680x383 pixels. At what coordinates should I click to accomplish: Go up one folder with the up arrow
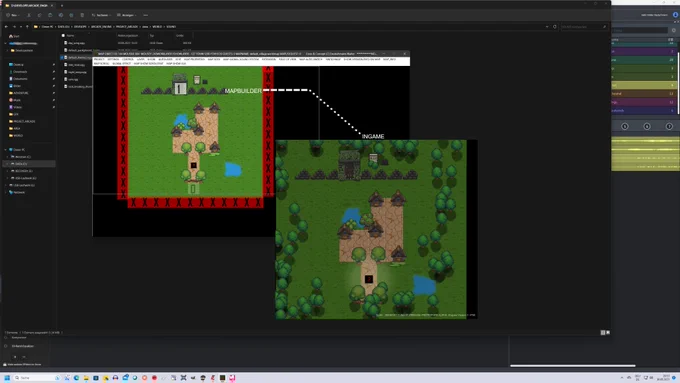point(27,27)
